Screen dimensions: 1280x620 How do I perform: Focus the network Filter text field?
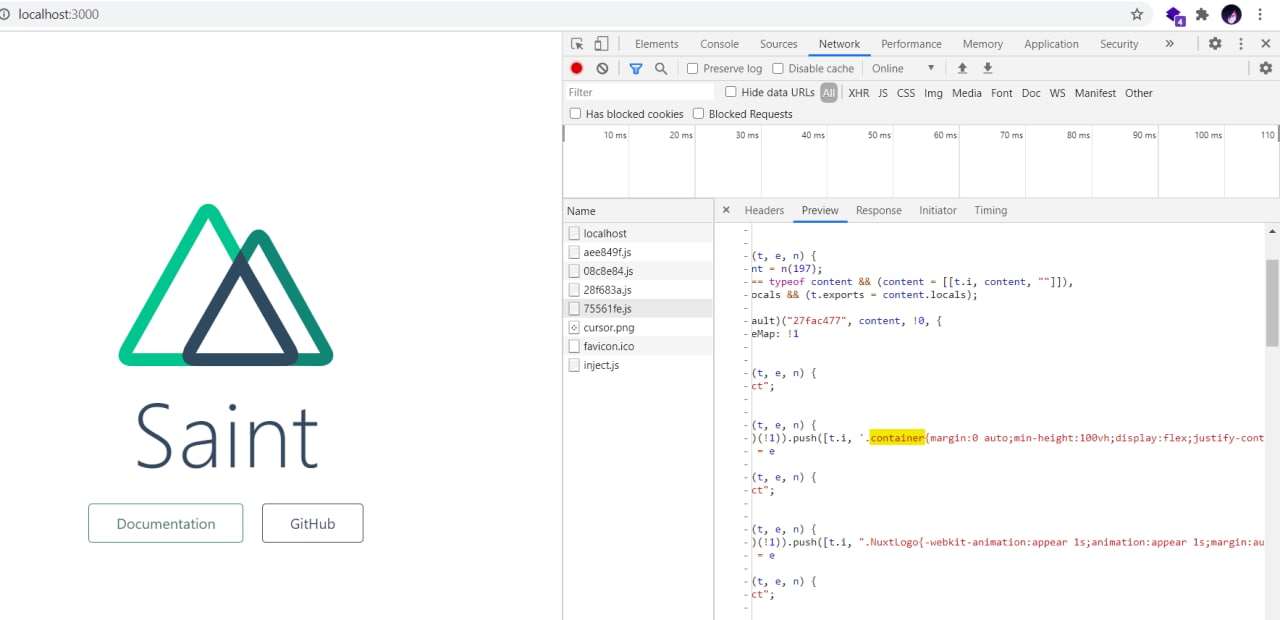(640, 92)
